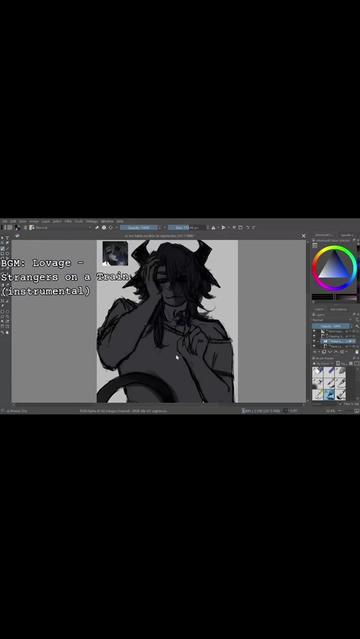Click the reference image thumbnail on canvas
Image resolution: width=360 pixels, height=639 pixels.
pos(115,253)
